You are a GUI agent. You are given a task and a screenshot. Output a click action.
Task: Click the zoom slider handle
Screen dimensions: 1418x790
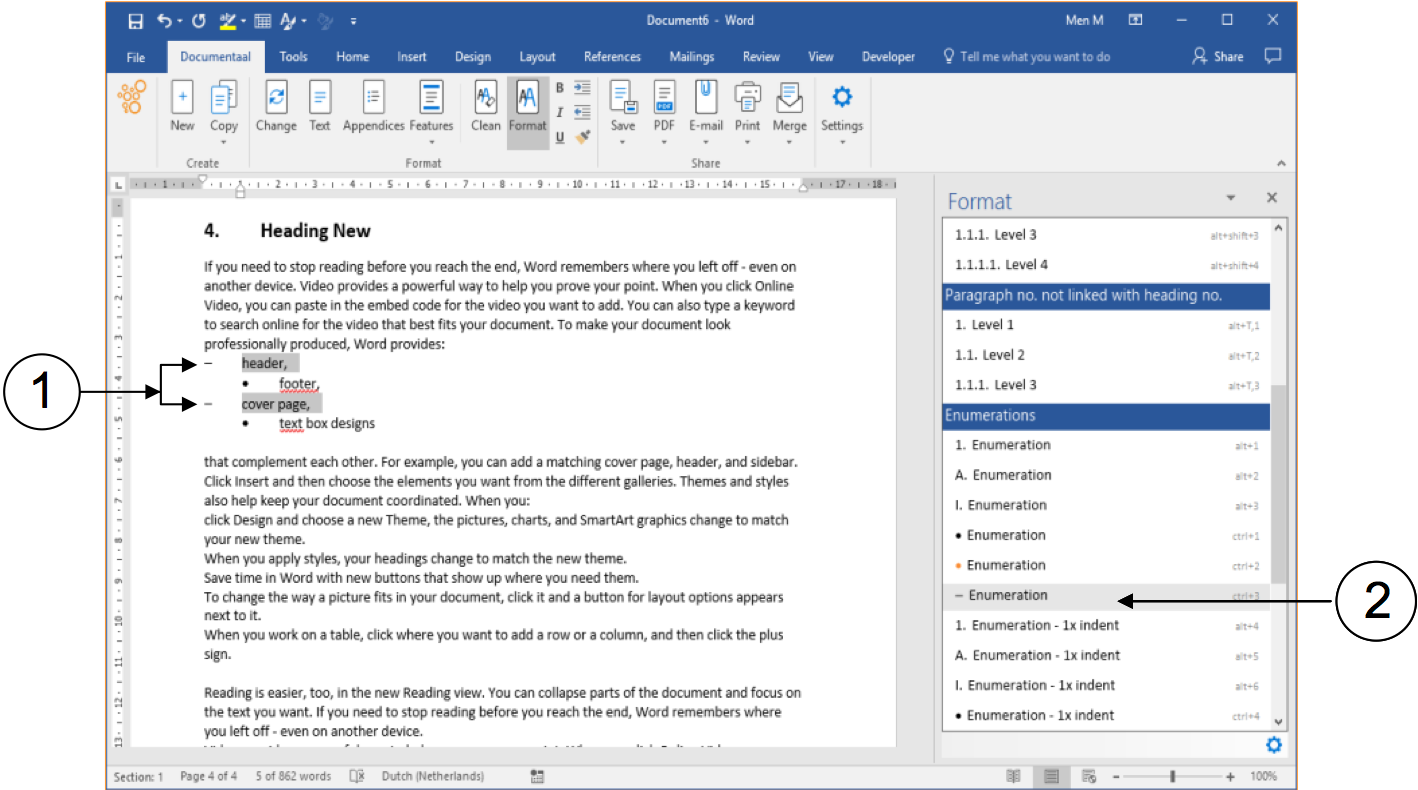1173,776
